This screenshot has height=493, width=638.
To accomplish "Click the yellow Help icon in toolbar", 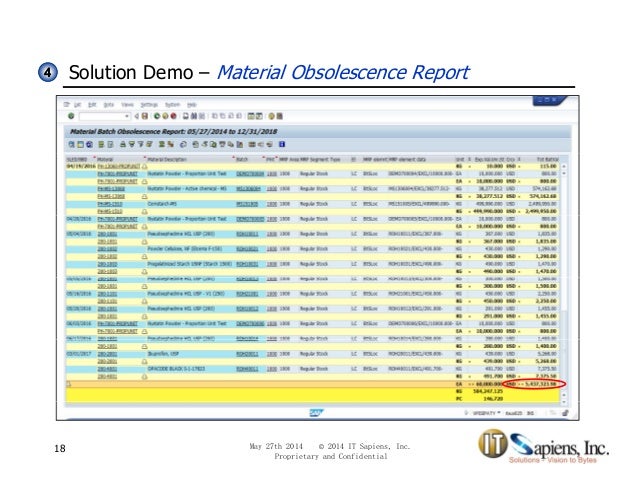I will 271,116.
